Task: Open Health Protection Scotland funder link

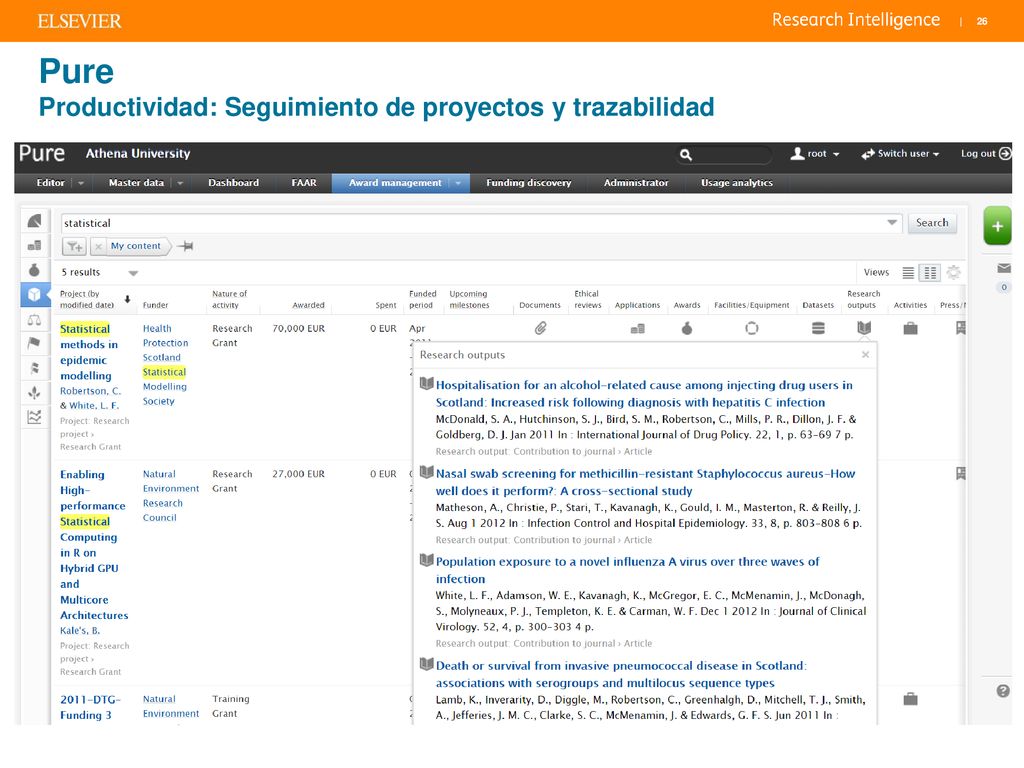Action: pos(165,343)
